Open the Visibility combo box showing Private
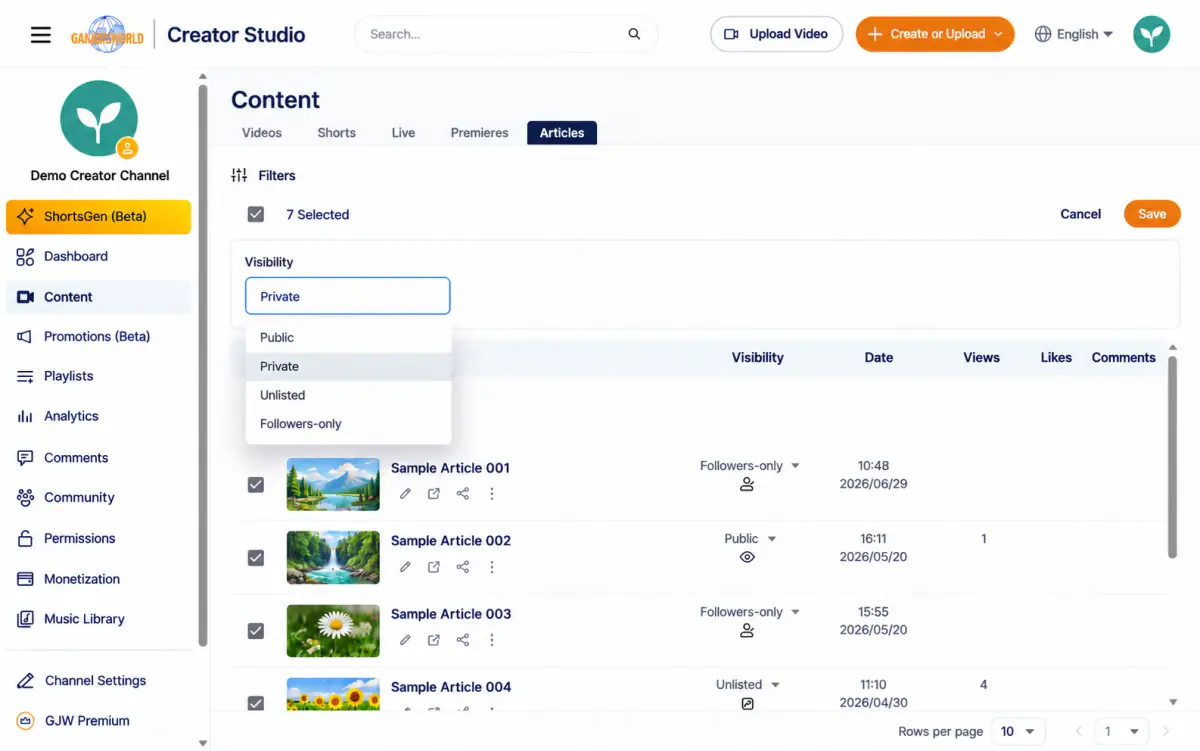This screenshot has width=1200, height=751. (348, 297)
